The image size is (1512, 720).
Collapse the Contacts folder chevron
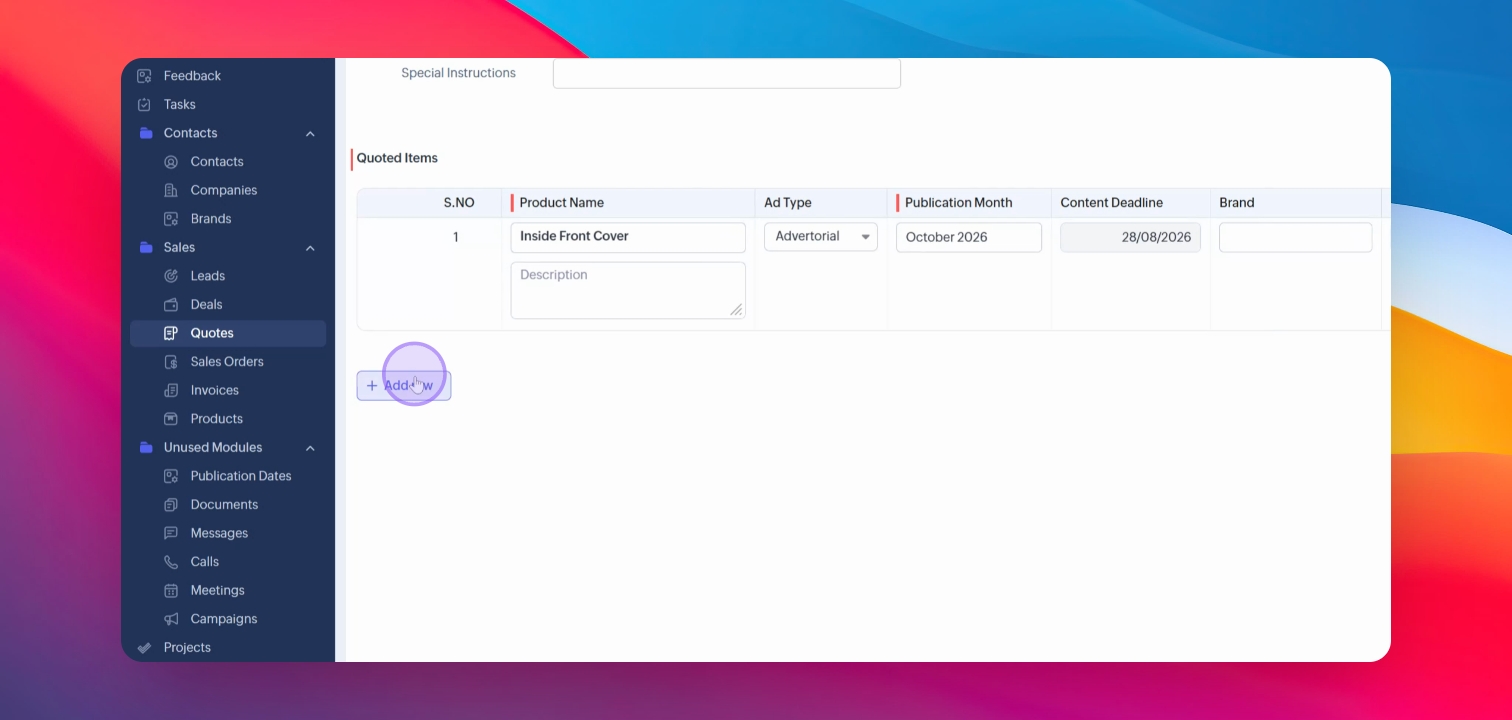coord(310,134)
